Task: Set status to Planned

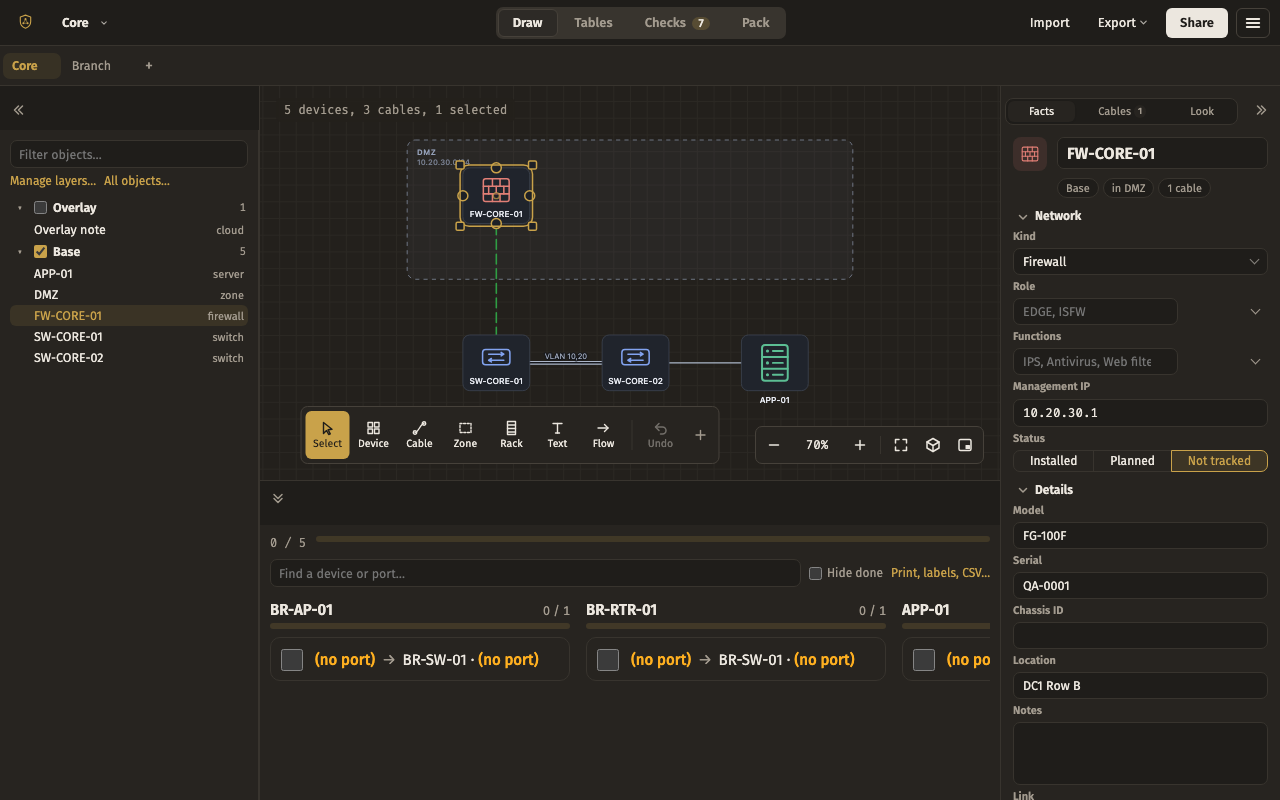Action: [1132, 461]
